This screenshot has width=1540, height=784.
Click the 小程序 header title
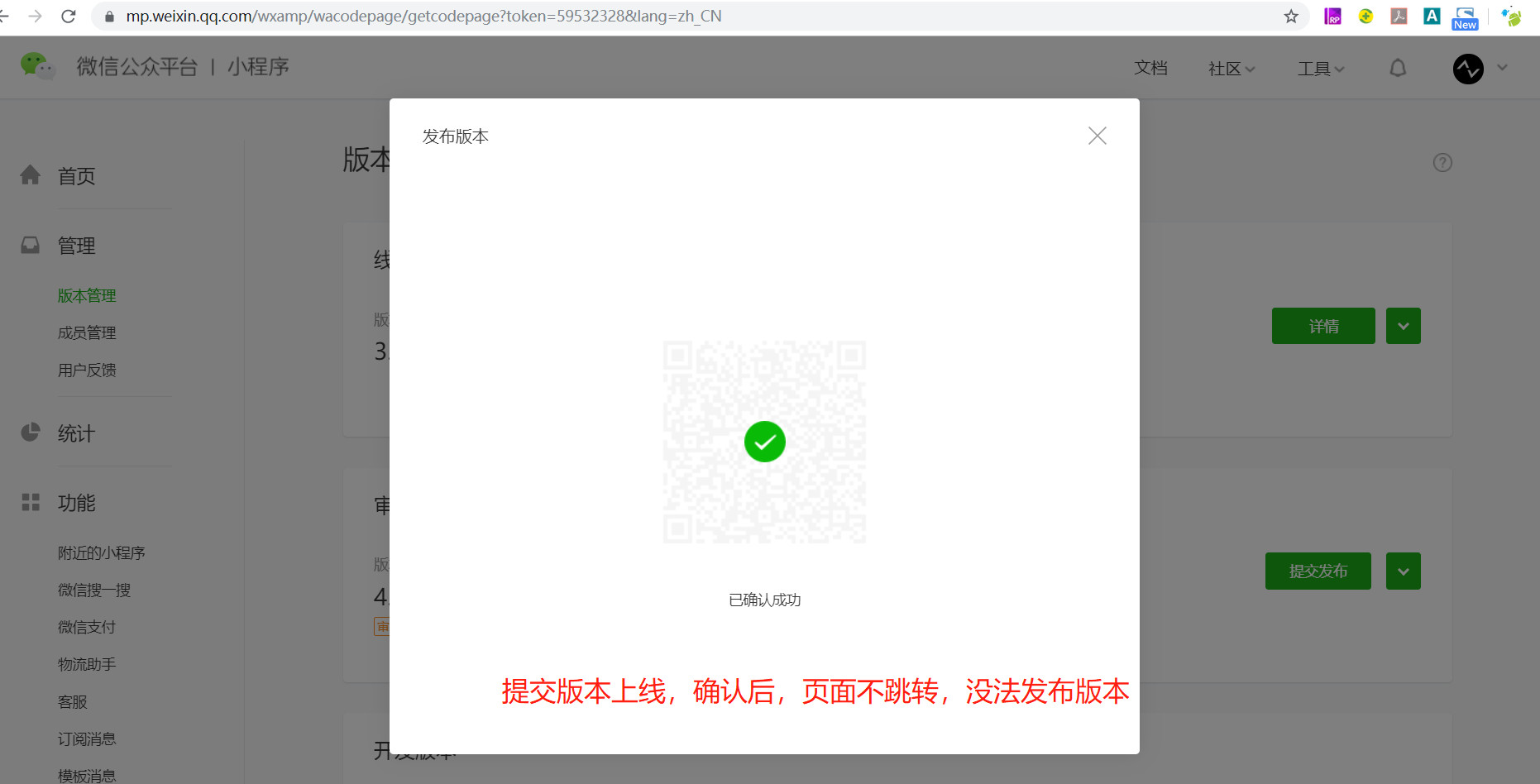tap(258, 67)
